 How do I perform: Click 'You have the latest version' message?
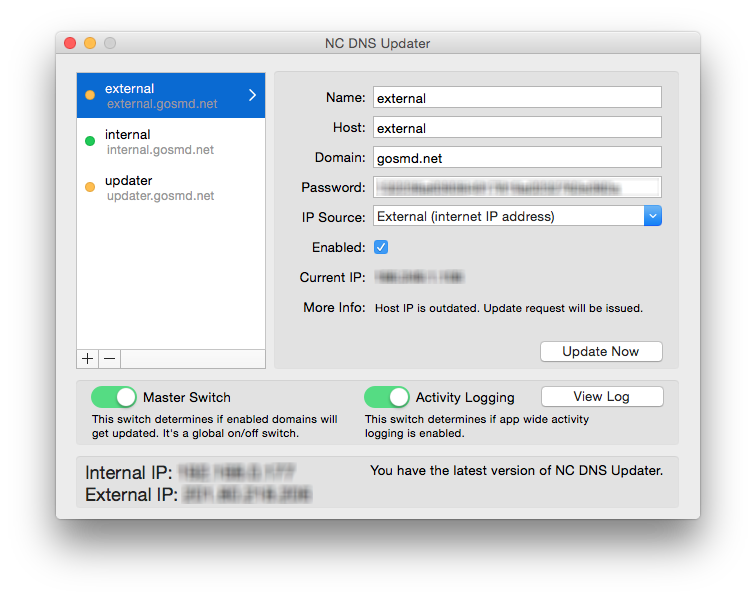pos(516,471)
